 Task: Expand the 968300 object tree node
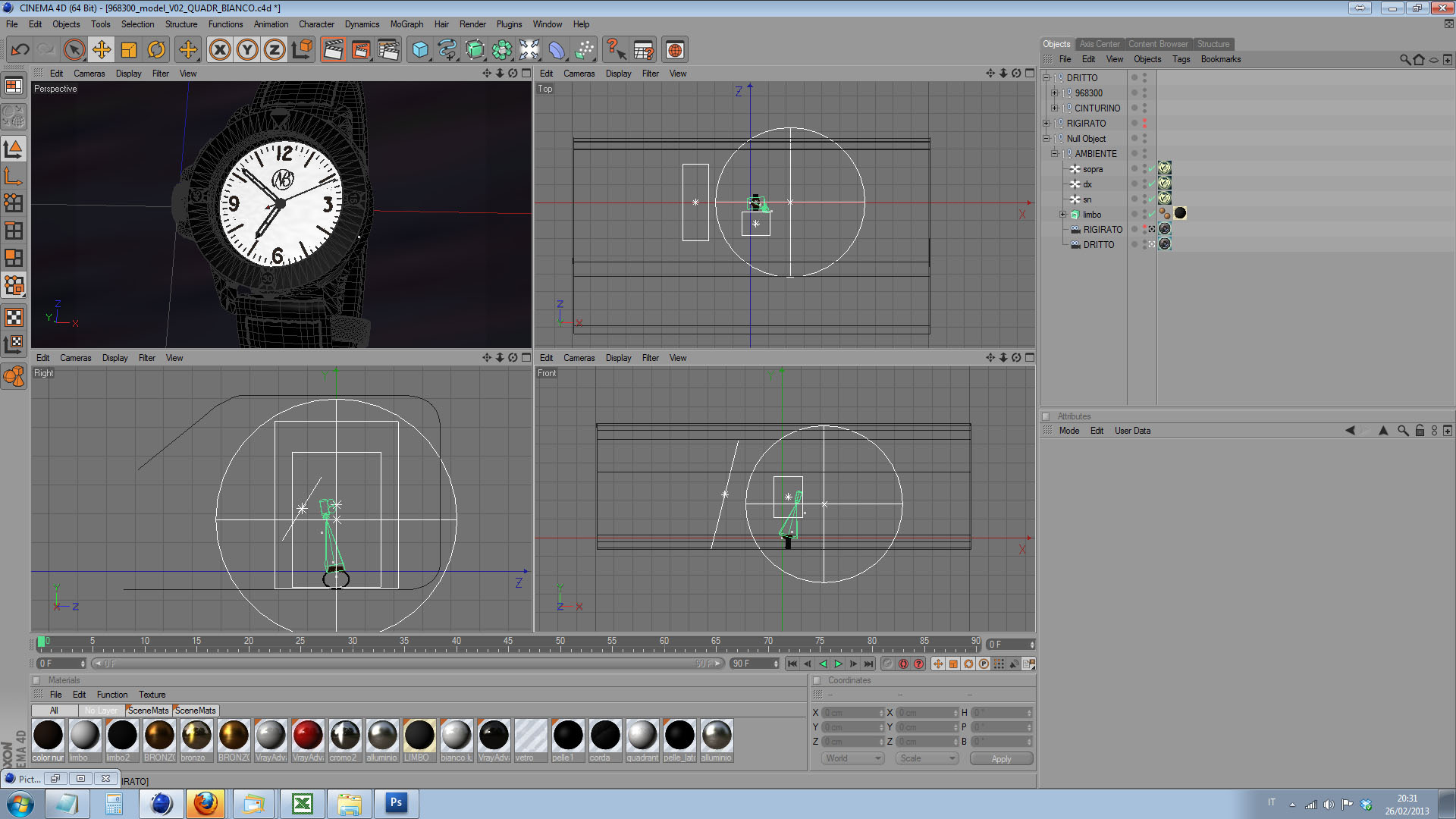[x=1054, y=93]
